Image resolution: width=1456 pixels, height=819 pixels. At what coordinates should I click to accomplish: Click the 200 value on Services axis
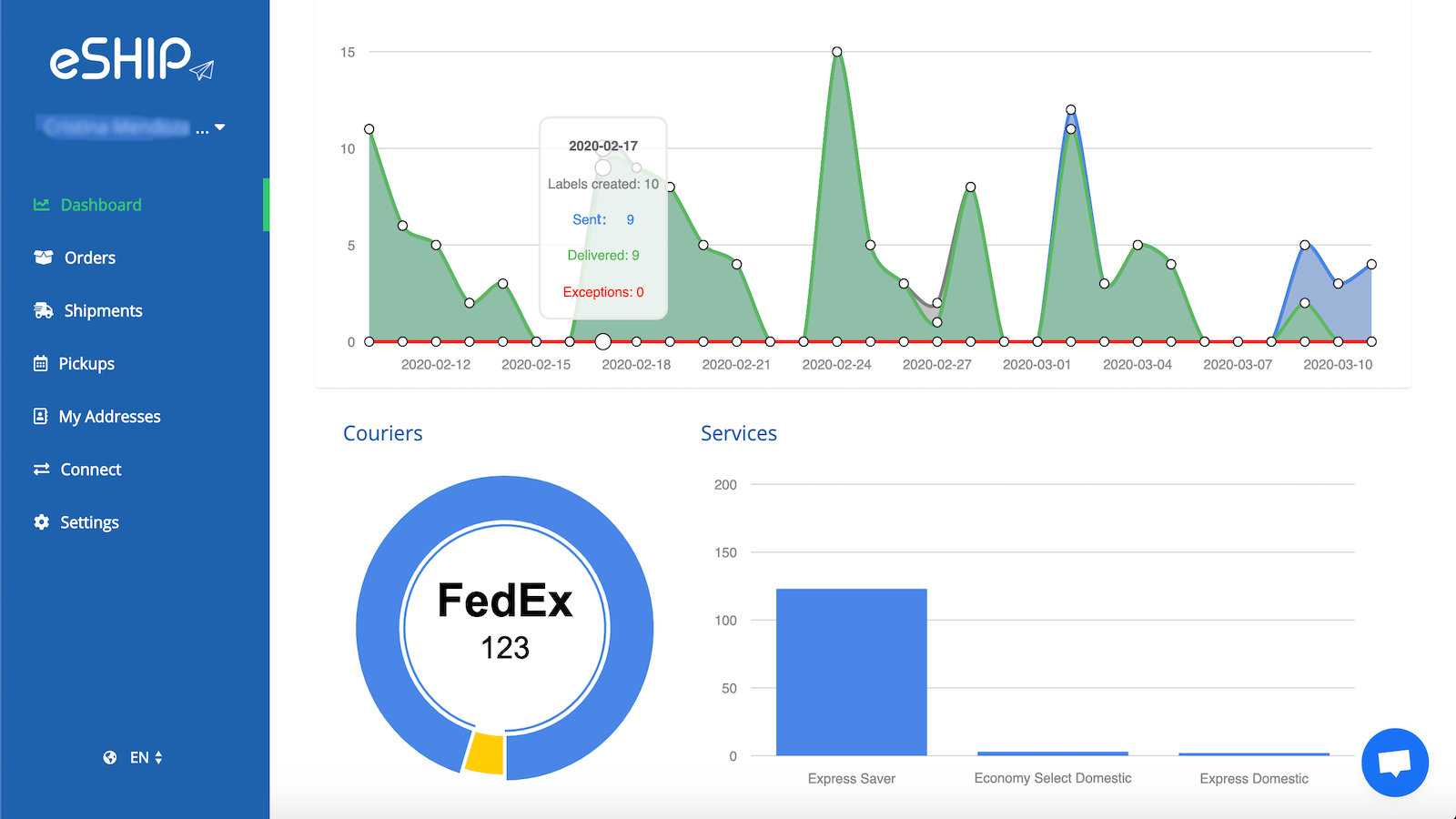point(725,485)
